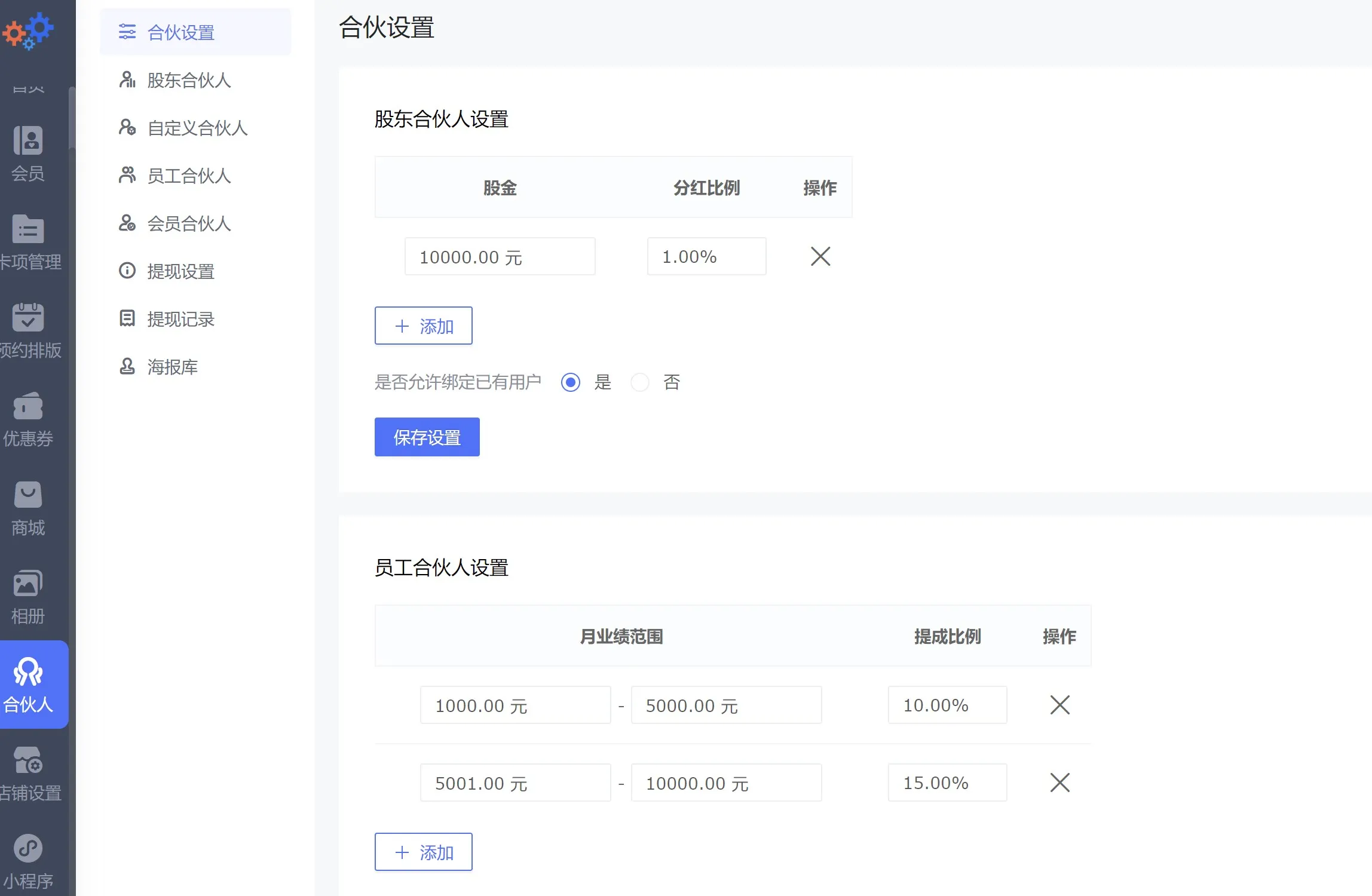Viewport: 1372px width, 896px height.
Task: Go to 自定义合伙人 menu item
Action: pos(195,127)
